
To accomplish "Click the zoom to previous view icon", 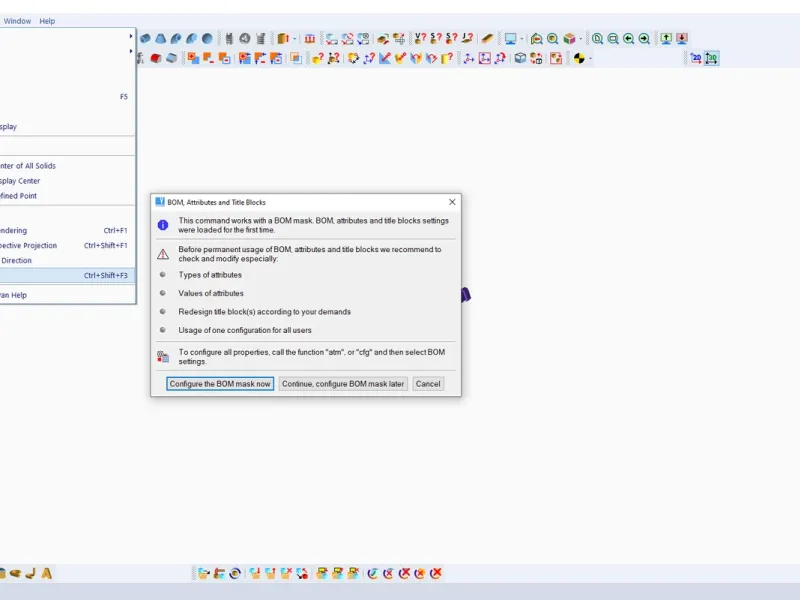I will coord(629,38).
